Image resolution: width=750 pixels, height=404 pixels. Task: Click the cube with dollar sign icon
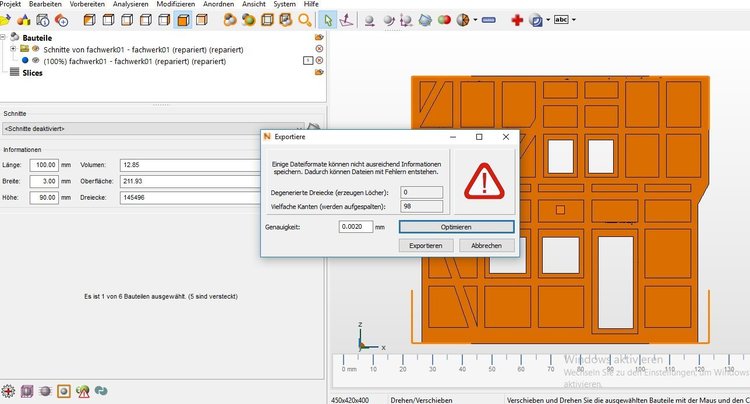(43, 20)
